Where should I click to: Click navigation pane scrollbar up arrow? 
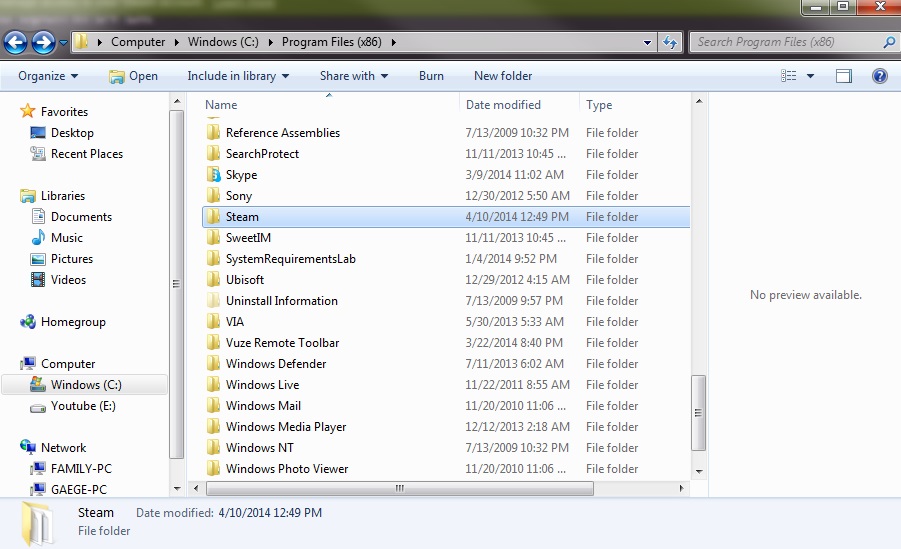pyautogui.click(x=177, y=102)
